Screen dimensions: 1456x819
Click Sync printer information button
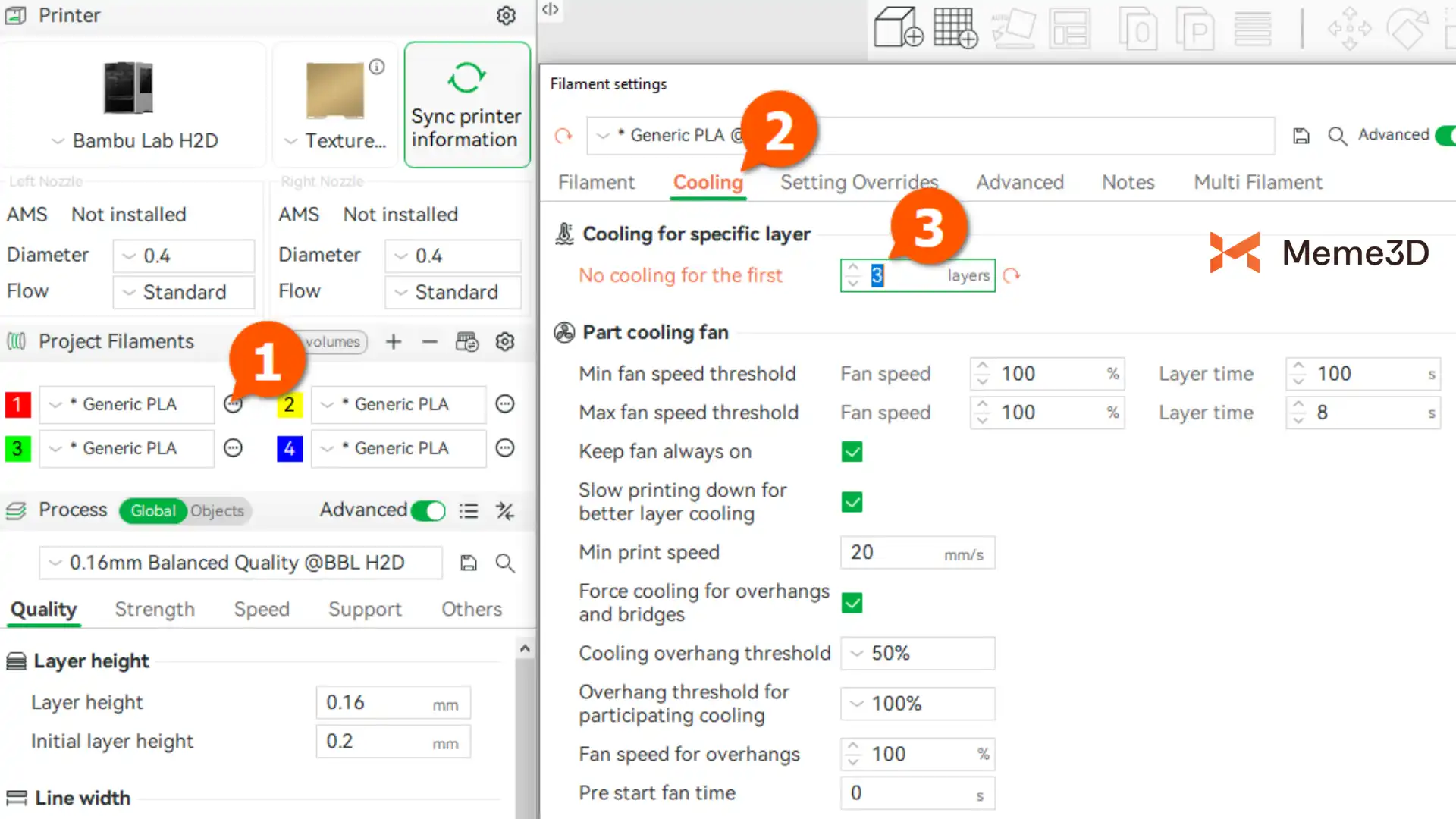(x=466, y=105)
